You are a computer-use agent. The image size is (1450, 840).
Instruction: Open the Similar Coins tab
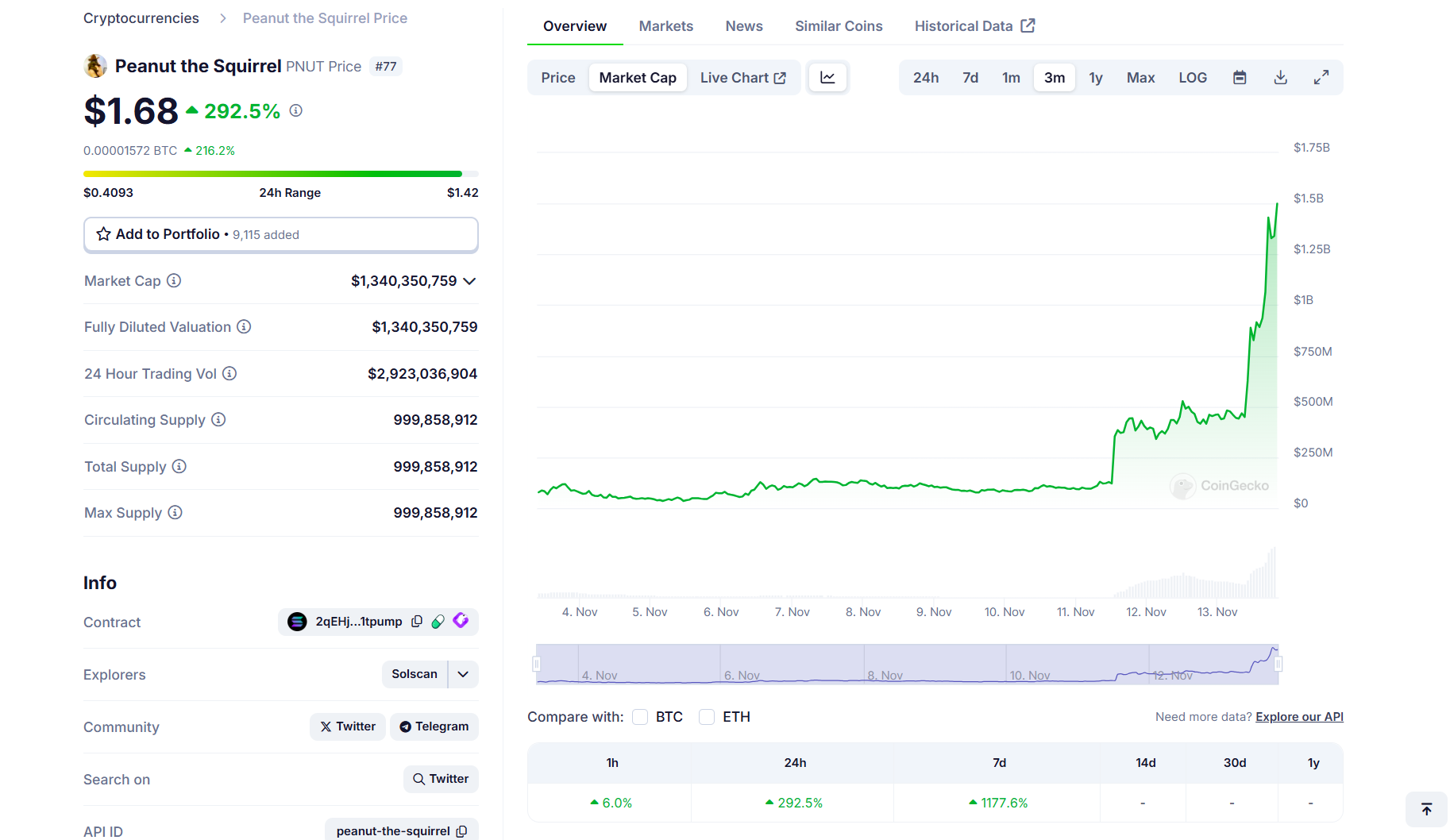coord(839,26)
